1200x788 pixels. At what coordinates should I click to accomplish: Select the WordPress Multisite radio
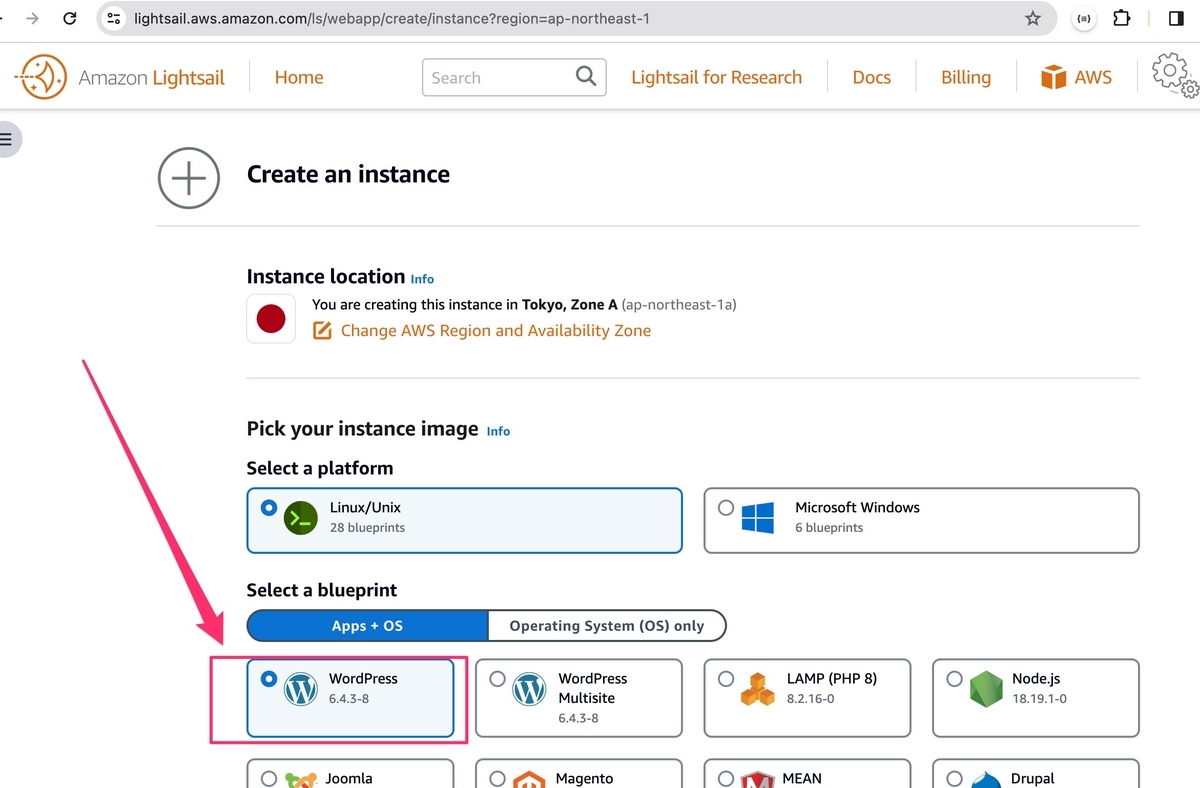[497, 679]
